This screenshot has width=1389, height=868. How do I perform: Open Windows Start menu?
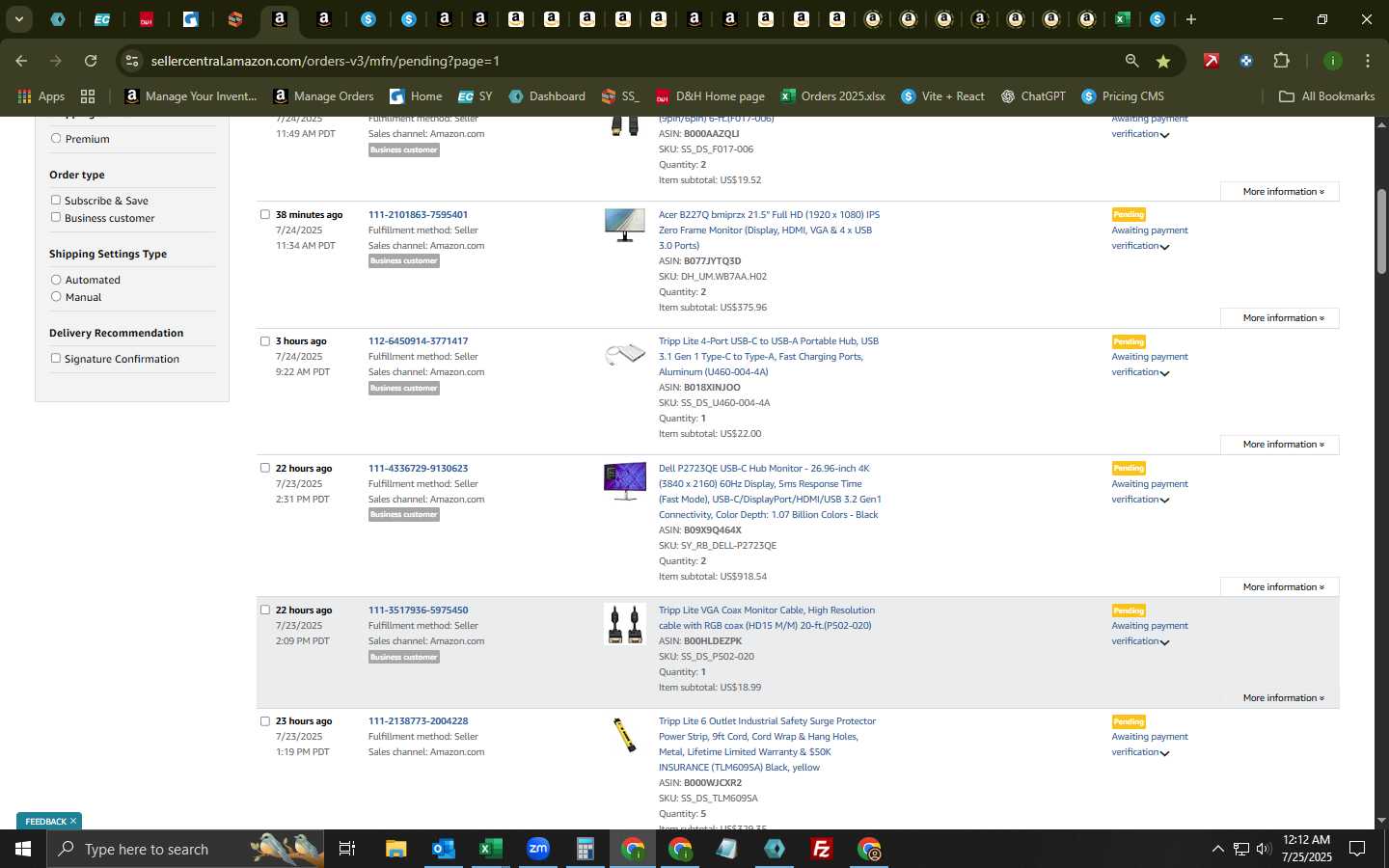[x=23, y=849]
